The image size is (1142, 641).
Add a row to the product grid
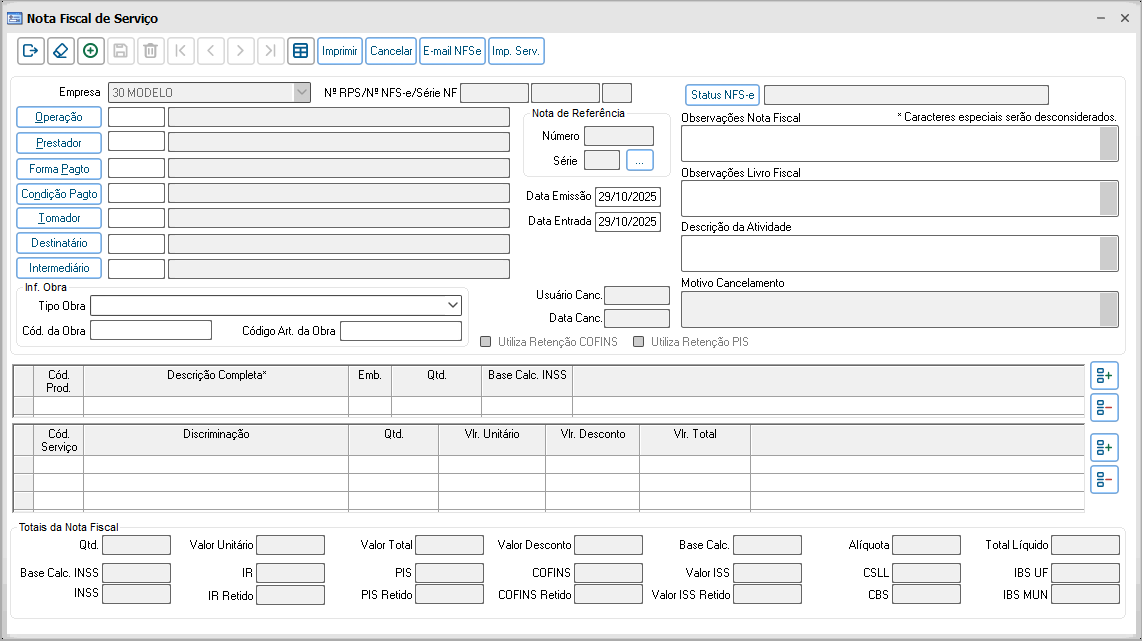coord(1104,376)
